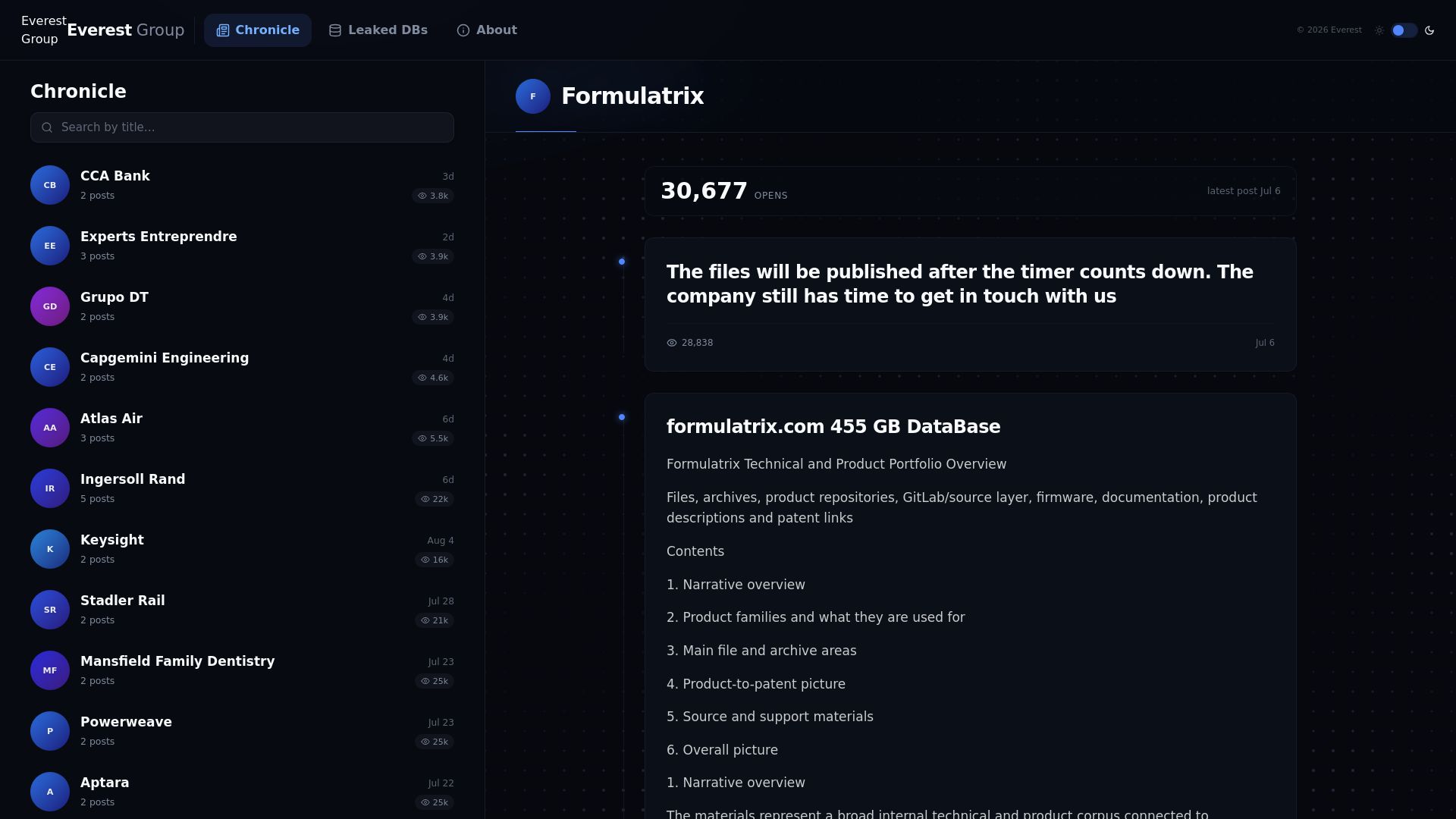The height and width of the screenshot is (819, 1456).
Task: Click the 5.5k views badge on Atlas Air
Action: [433, 438]
